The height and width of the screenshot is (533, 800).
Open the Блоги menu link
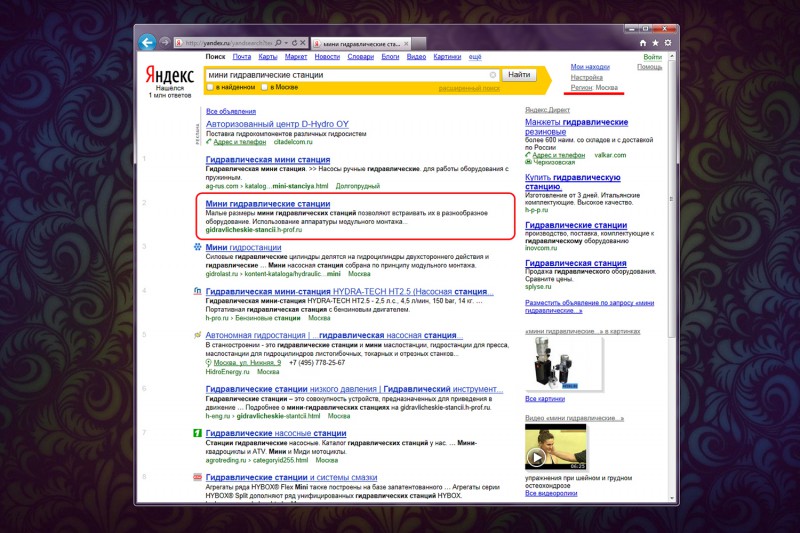[x=390, y=57]
